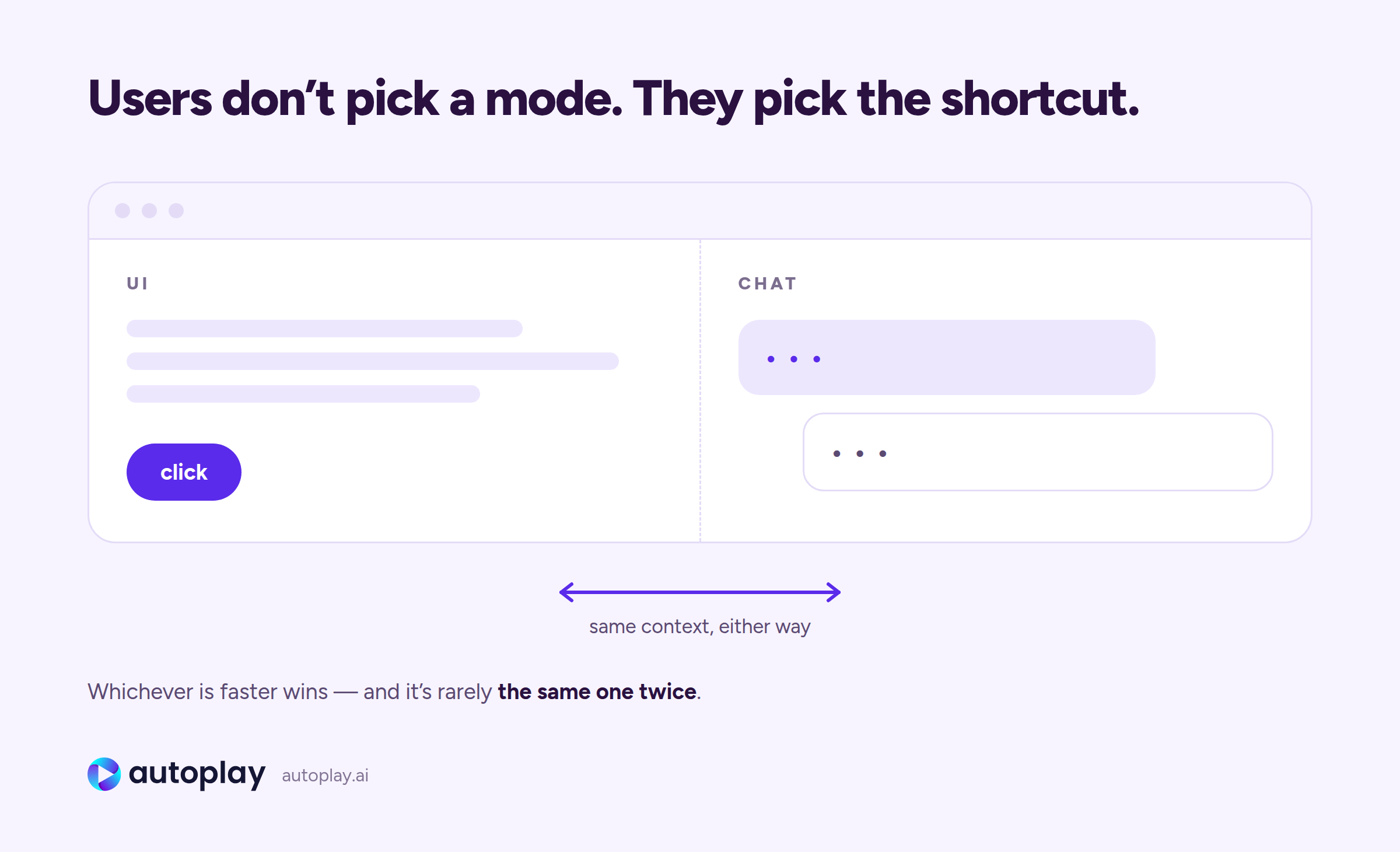Screen dimensions: 1400x852
Task: Click the CHAT panel label
Action: click(767, 284)
